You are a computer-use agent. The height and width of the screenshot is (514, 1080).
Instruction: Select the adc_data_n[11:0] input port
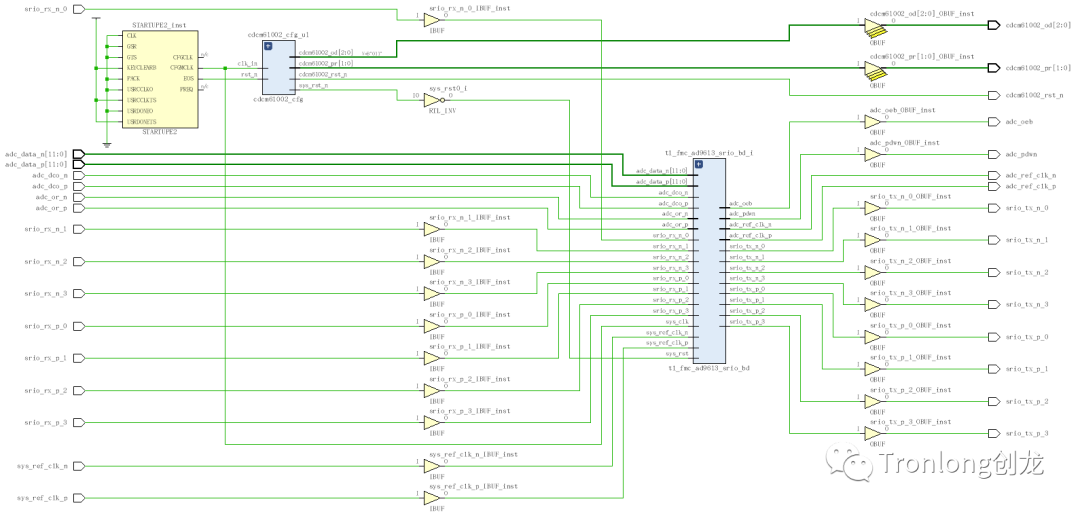(80, 154)
